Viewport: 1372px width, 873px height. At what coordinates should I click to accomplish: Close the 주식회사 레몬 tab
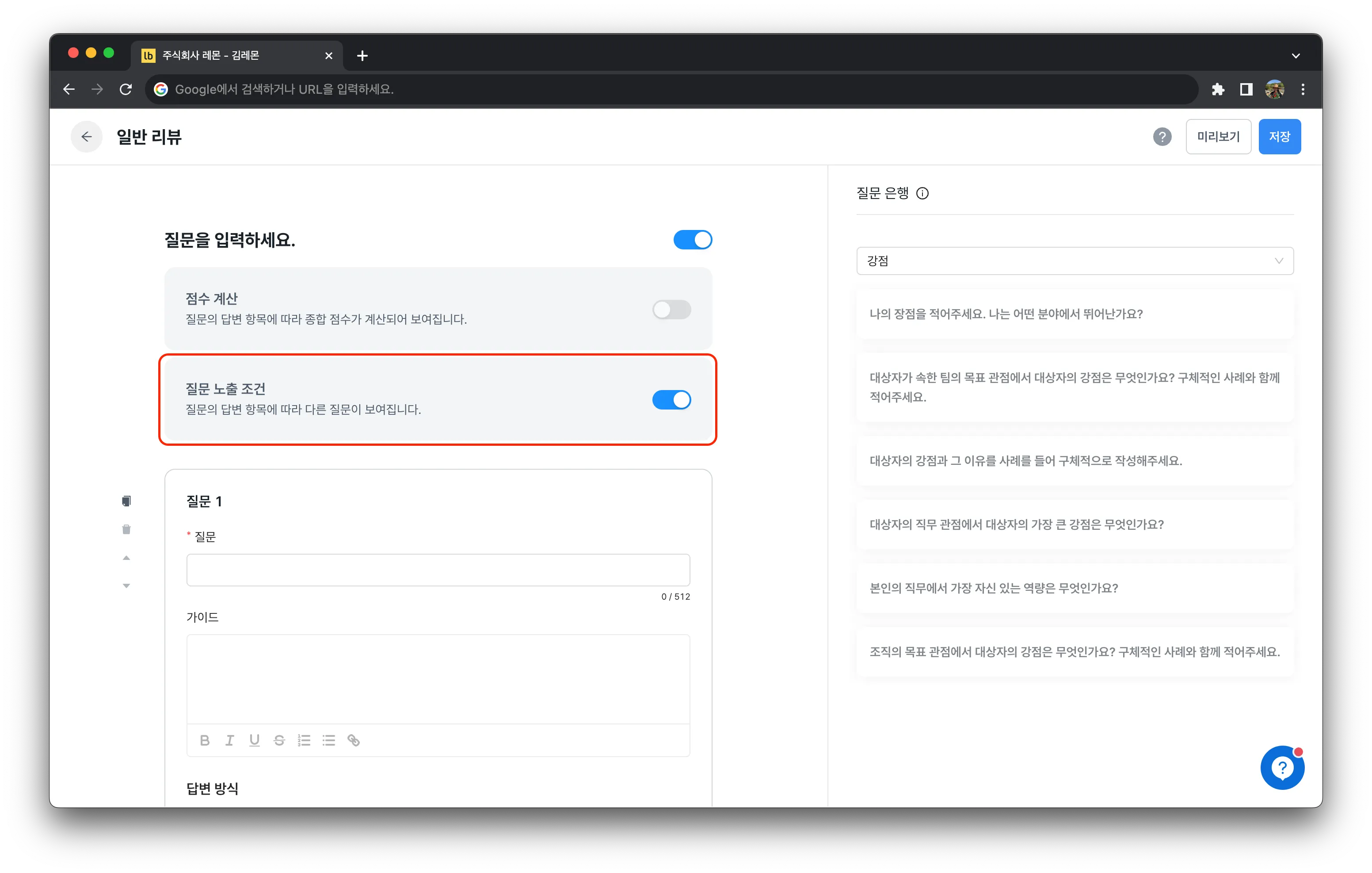tap(329, 56)
